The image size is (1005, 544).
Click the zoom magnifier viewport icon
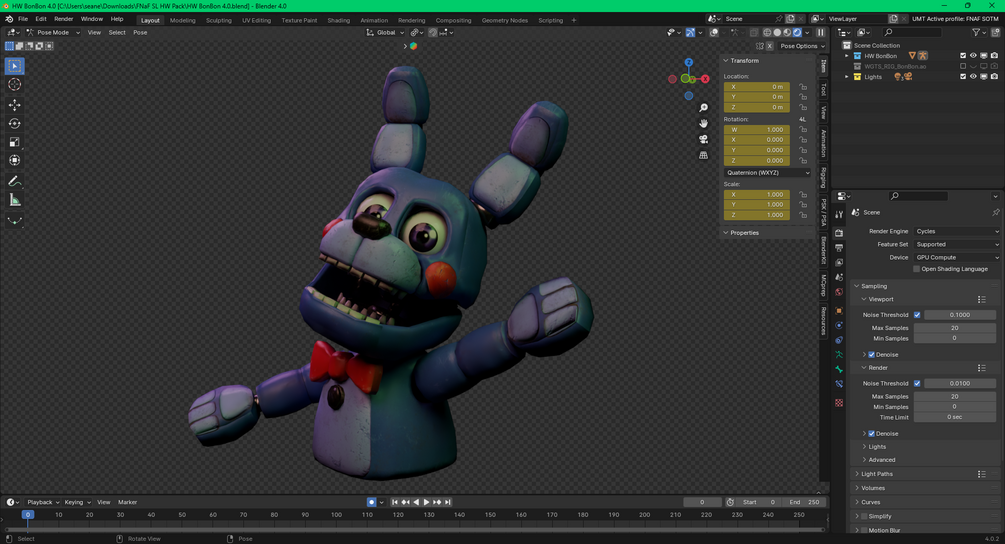pos(704,108)
